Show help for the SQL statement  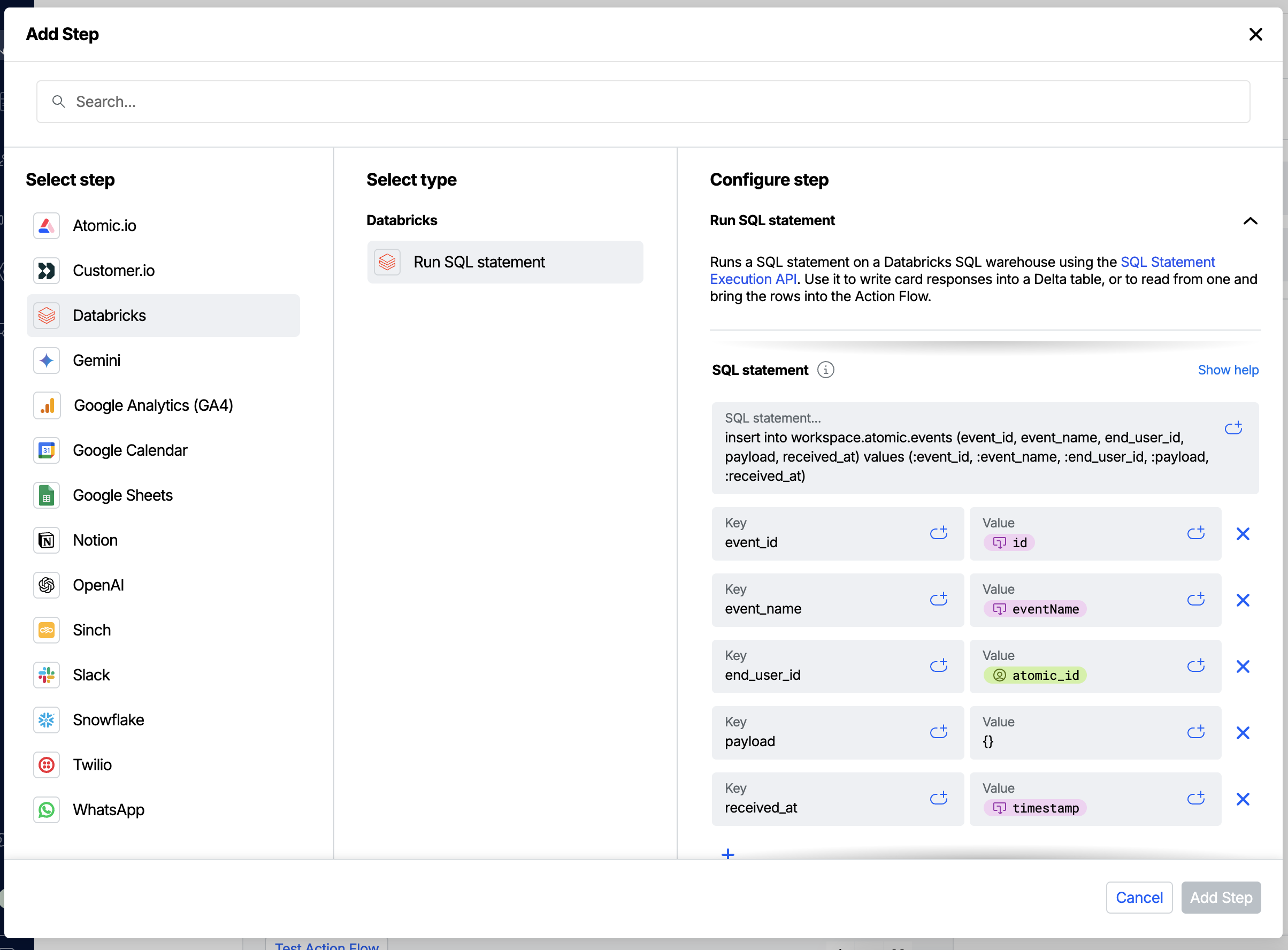(x=1228, y=370)
